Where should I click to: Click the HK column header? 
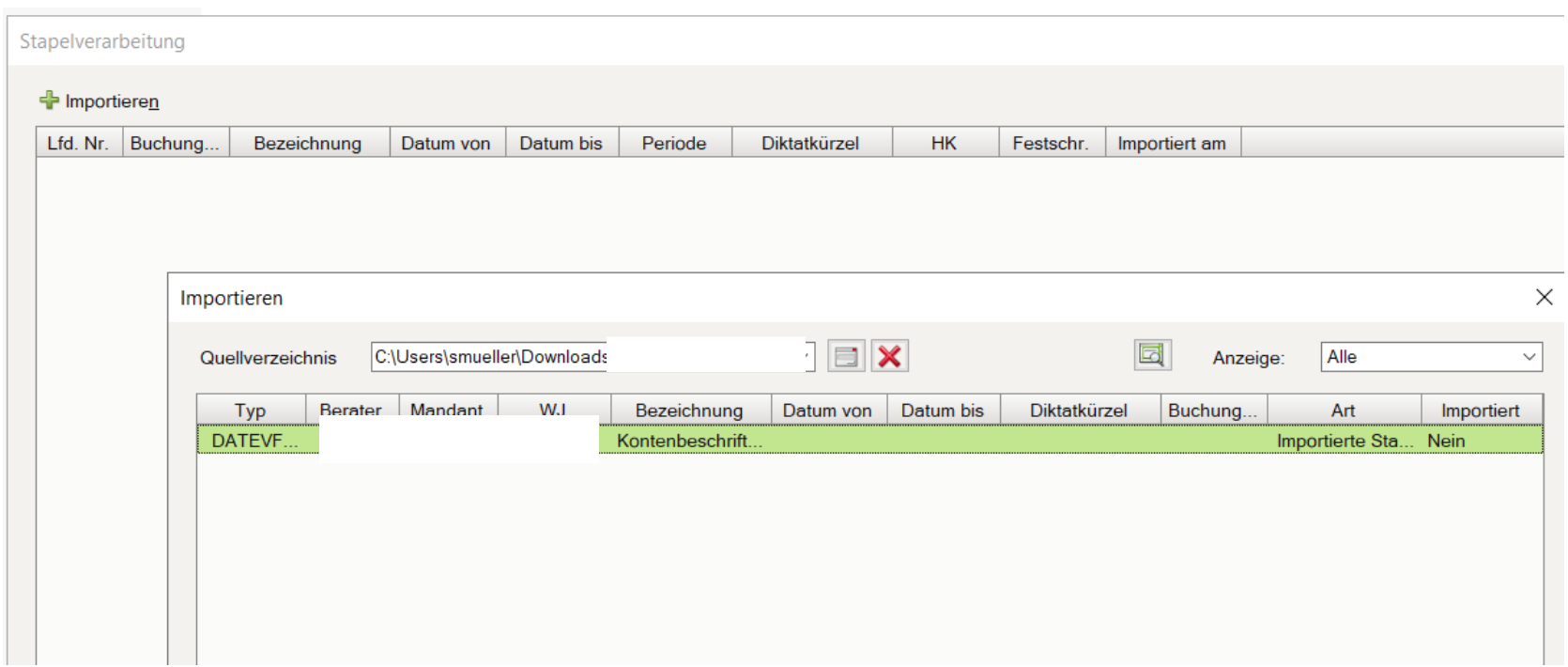click(x=944, y=144)
